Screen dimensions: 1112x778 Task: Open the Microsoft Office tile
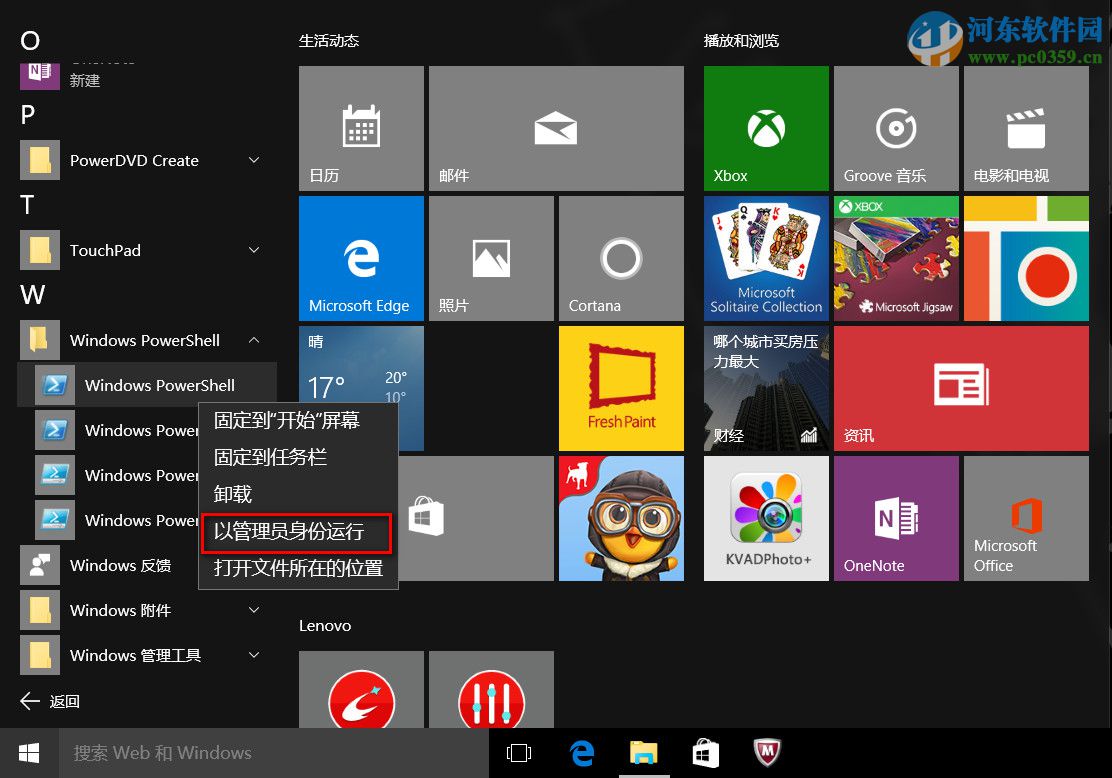(x=1026, y=518)
